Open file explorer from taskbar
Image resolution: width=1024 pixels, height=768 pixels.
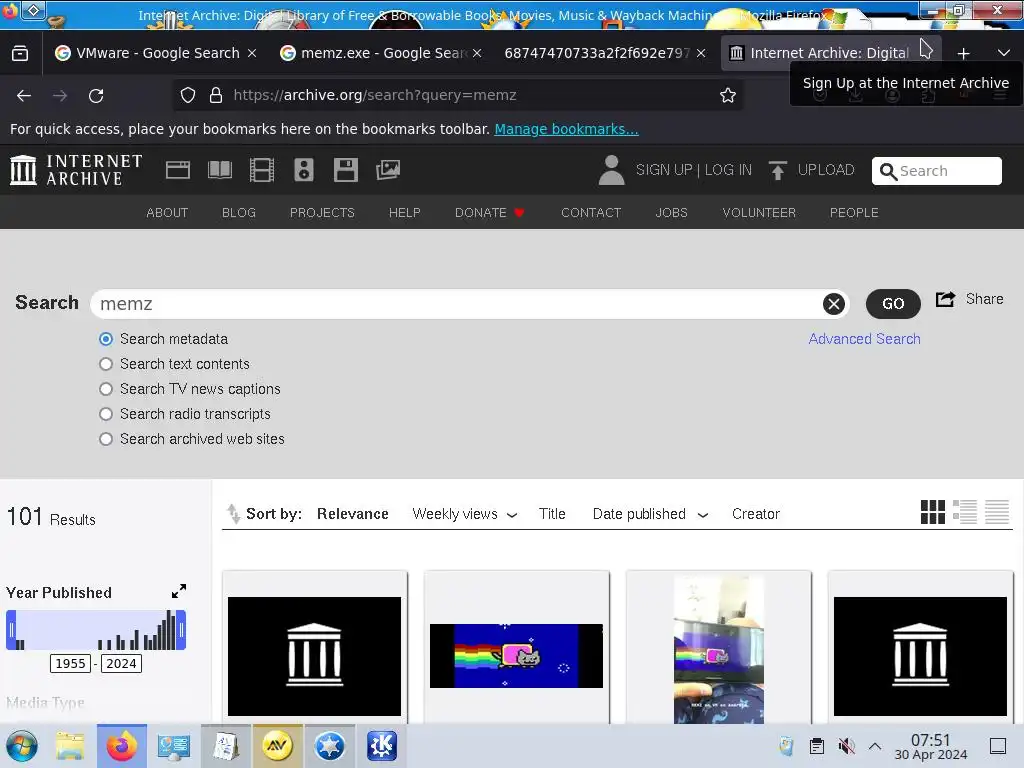70,746
